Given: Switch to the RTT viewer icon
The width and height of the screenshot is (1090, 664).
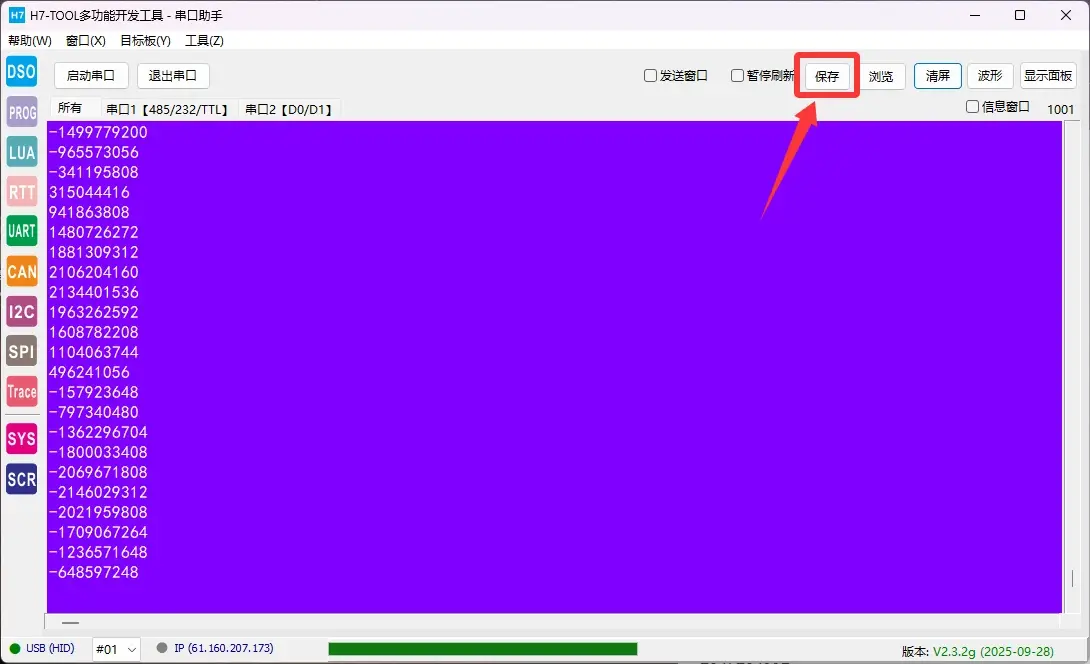Looking at the screenshot, I should pos(22,192).
